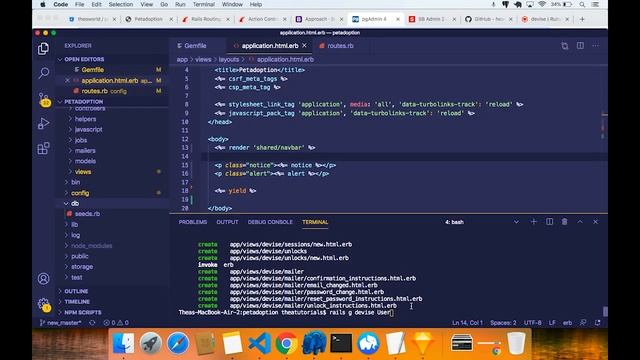This screenshot has height=360, width=640.
Task: Click the erb language mode indicator
Action: pos(567,322)
